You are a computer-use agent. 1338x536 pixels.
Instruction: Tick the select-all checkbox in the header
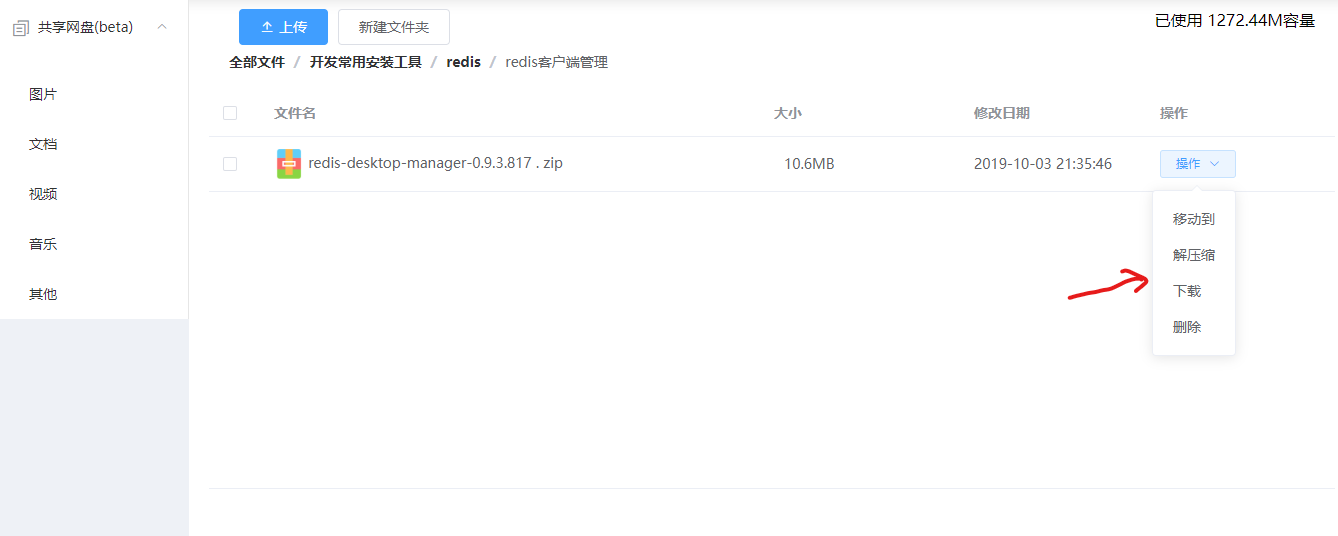230,113
